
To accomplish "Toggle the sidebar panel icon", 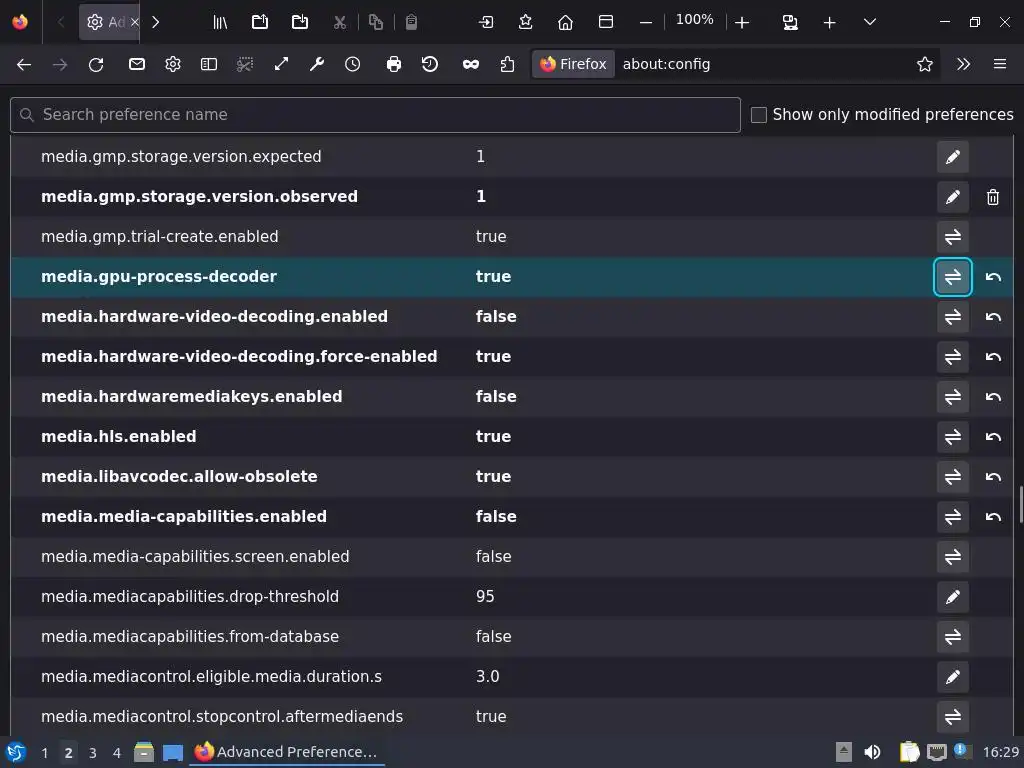I will [208, 64].
